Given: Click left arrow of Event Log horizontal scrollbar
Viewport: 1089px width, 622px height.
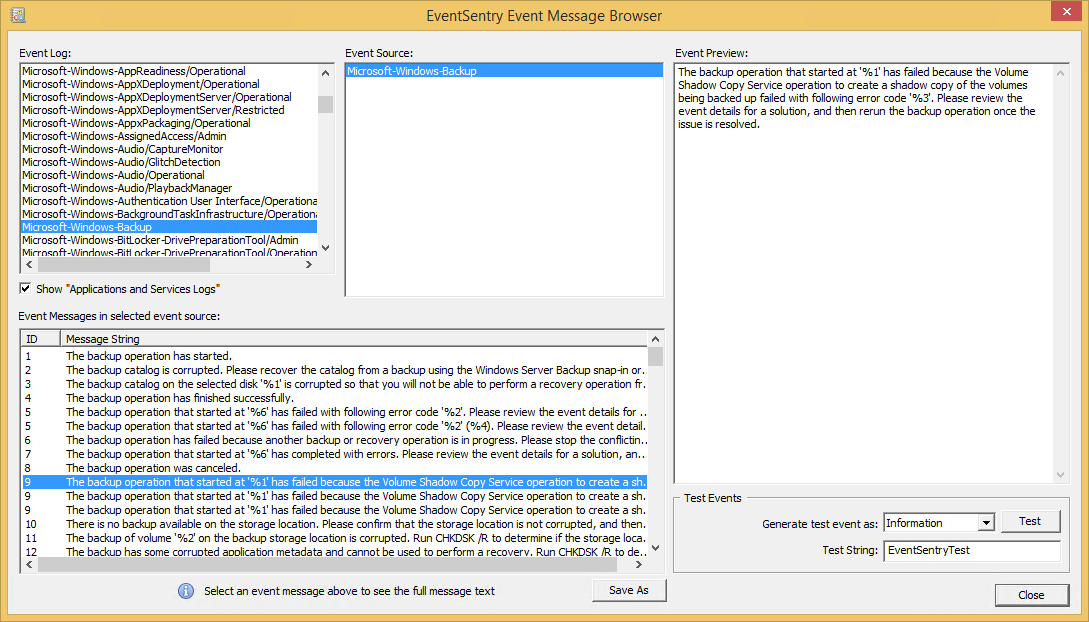Looking at the screenshot, I should [x=29, y=264].
